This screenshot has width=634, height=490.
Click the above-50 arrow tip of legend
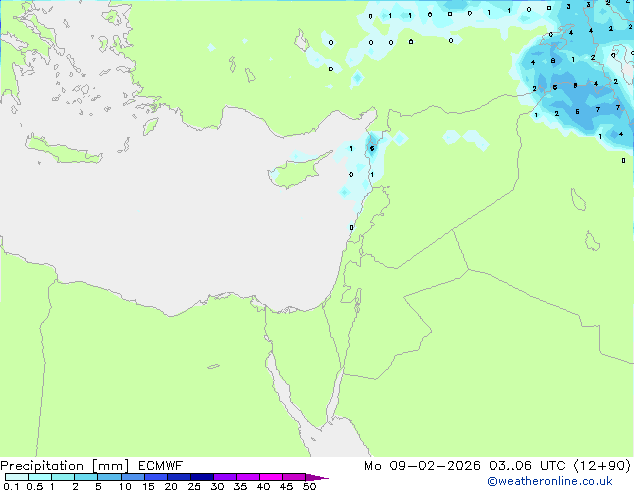click(x=317, y=477)
